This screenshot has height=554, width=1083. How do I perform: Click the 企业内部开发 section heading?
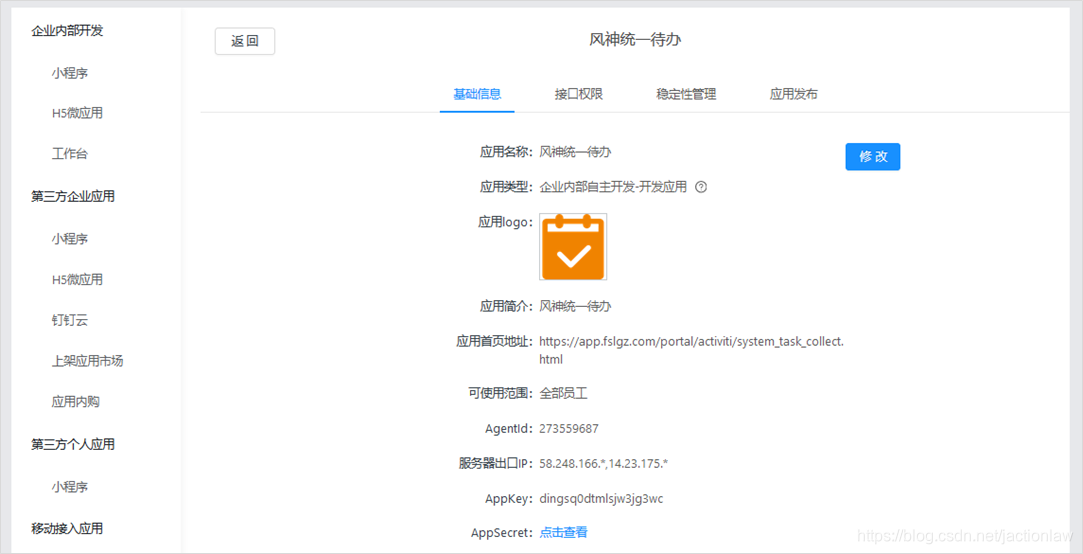tap(68, 31)
